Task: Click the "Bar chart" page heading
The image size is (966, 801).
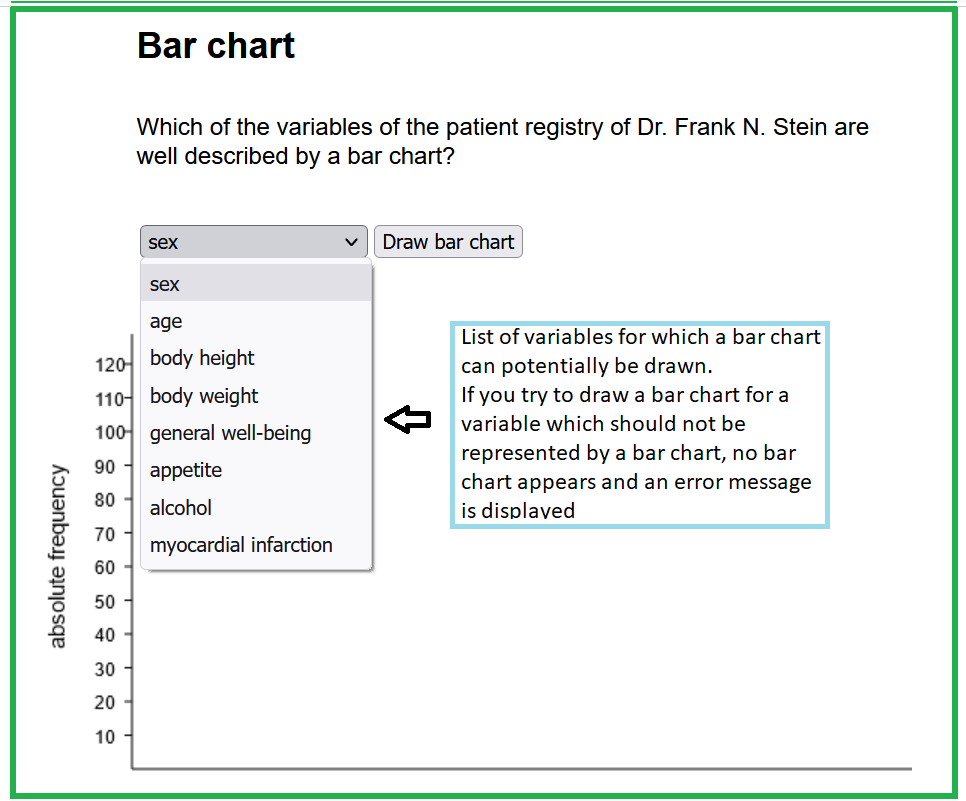Action: [x=216, y=46]
